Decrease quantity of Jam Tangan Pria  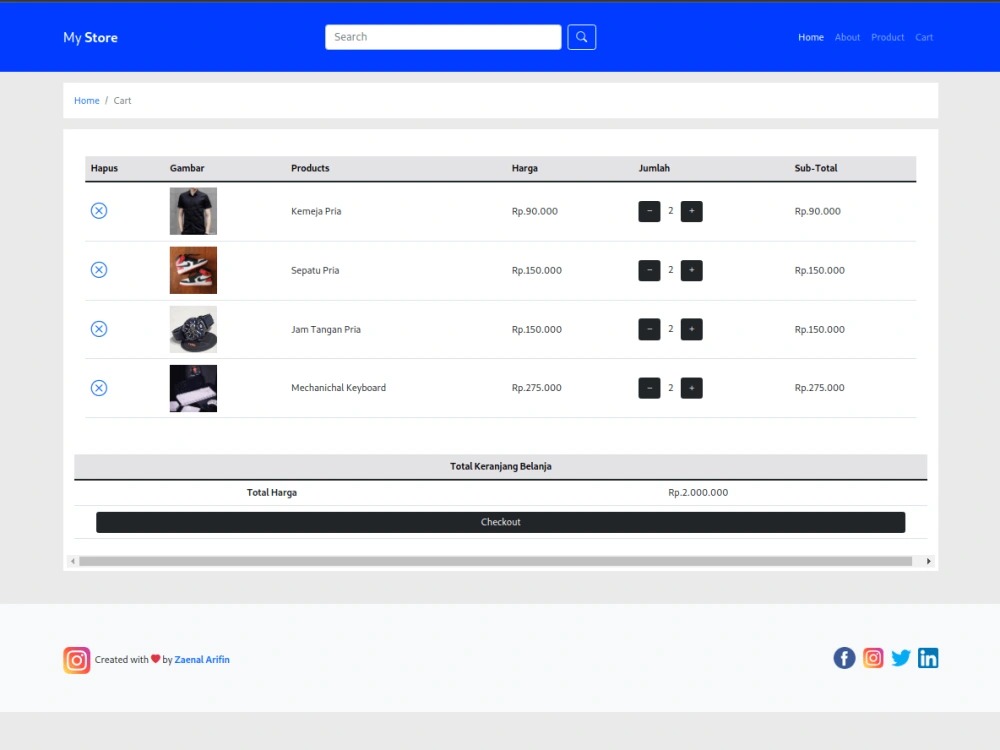tap(649, 329)
